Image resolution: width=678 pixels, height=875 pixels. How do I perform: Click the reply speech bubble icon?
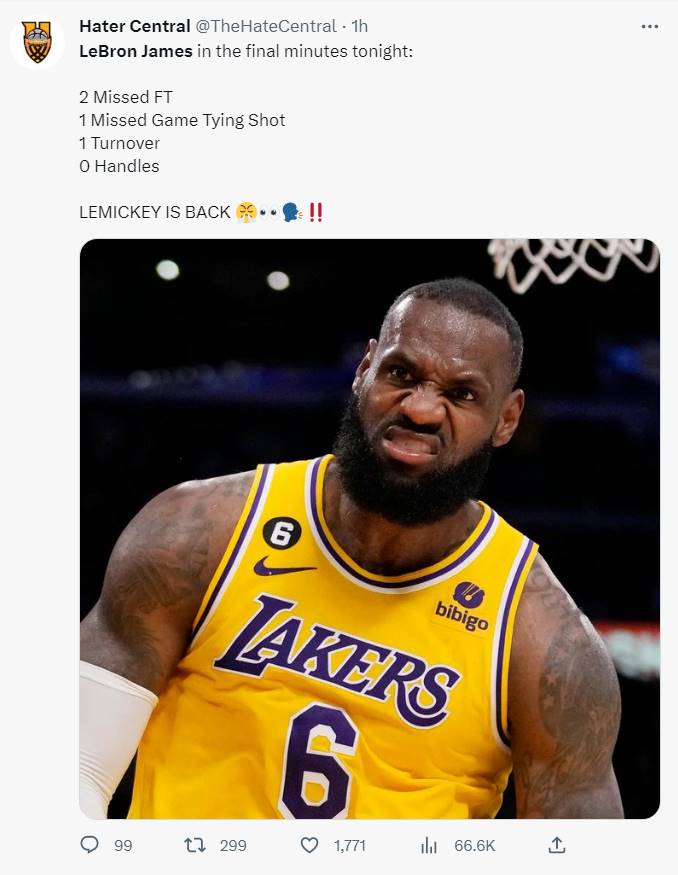(89, 845)
